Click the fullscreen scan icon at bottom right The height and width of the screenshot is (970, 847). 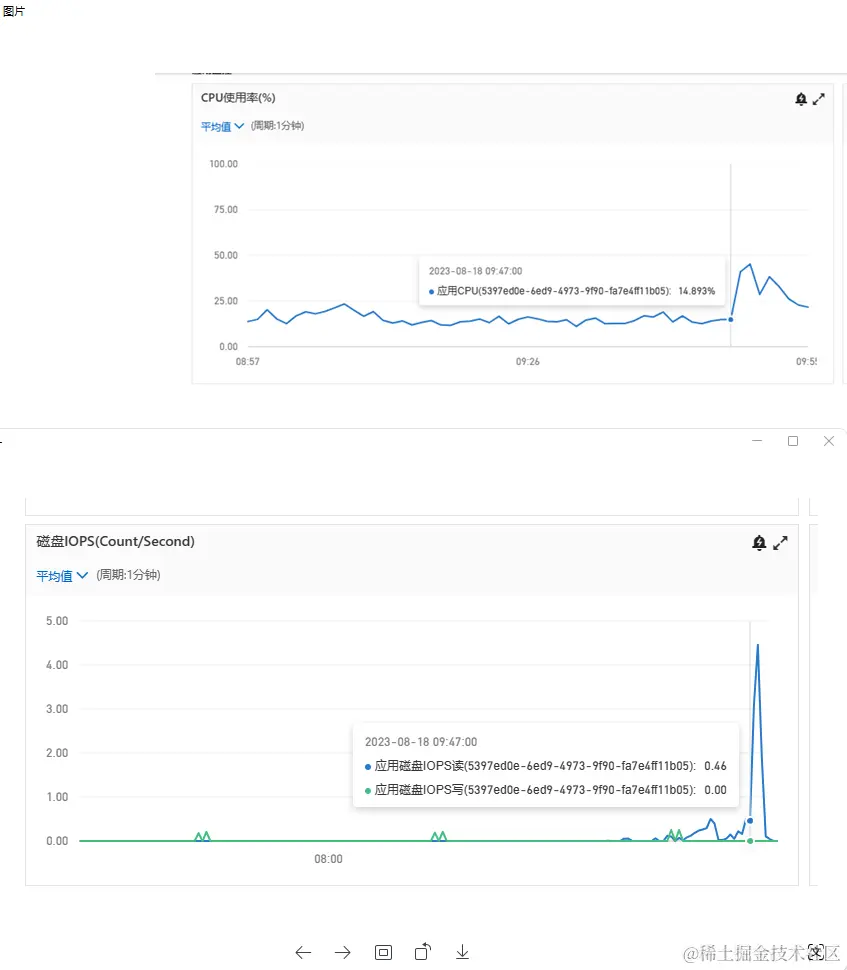[816, 951]
